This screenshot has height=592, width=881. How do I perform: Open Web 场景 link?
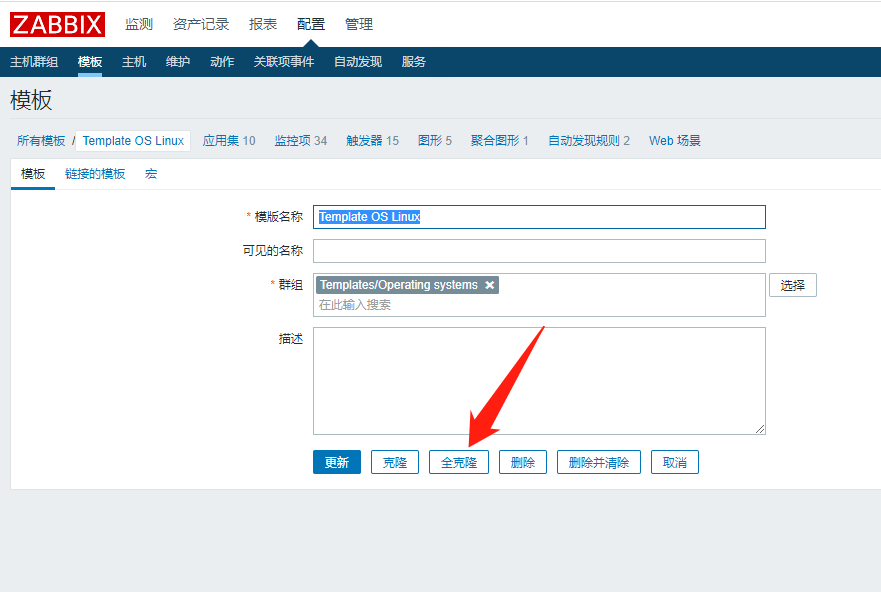[x=675, y=140]
